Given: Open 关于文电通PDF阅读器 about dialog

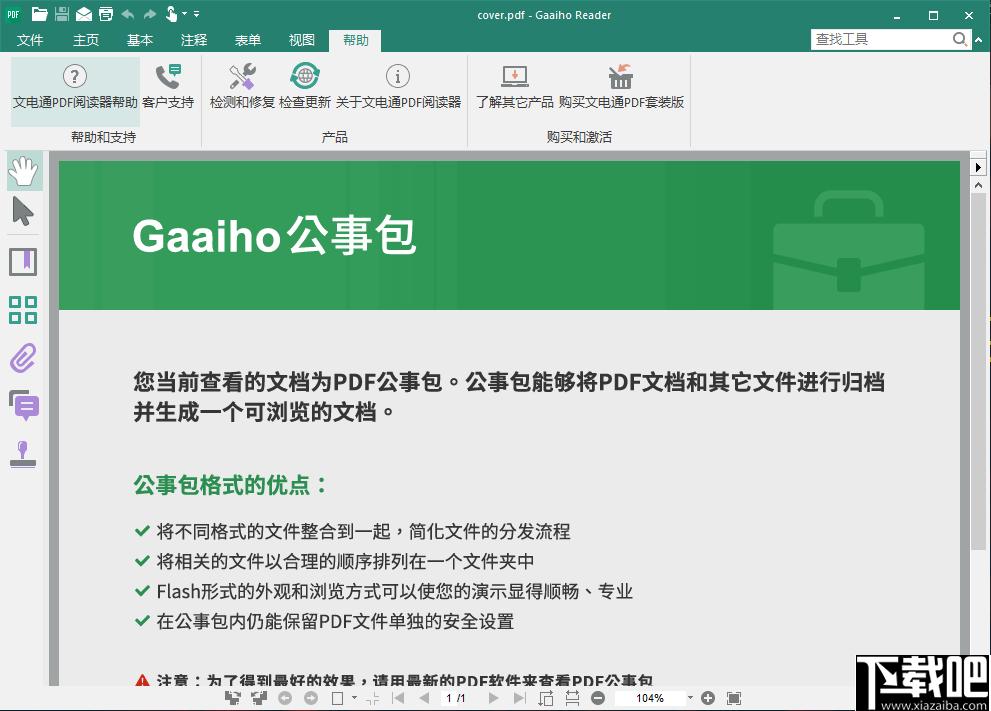Looking at the screenshot, I should click(x=398, y=87).
